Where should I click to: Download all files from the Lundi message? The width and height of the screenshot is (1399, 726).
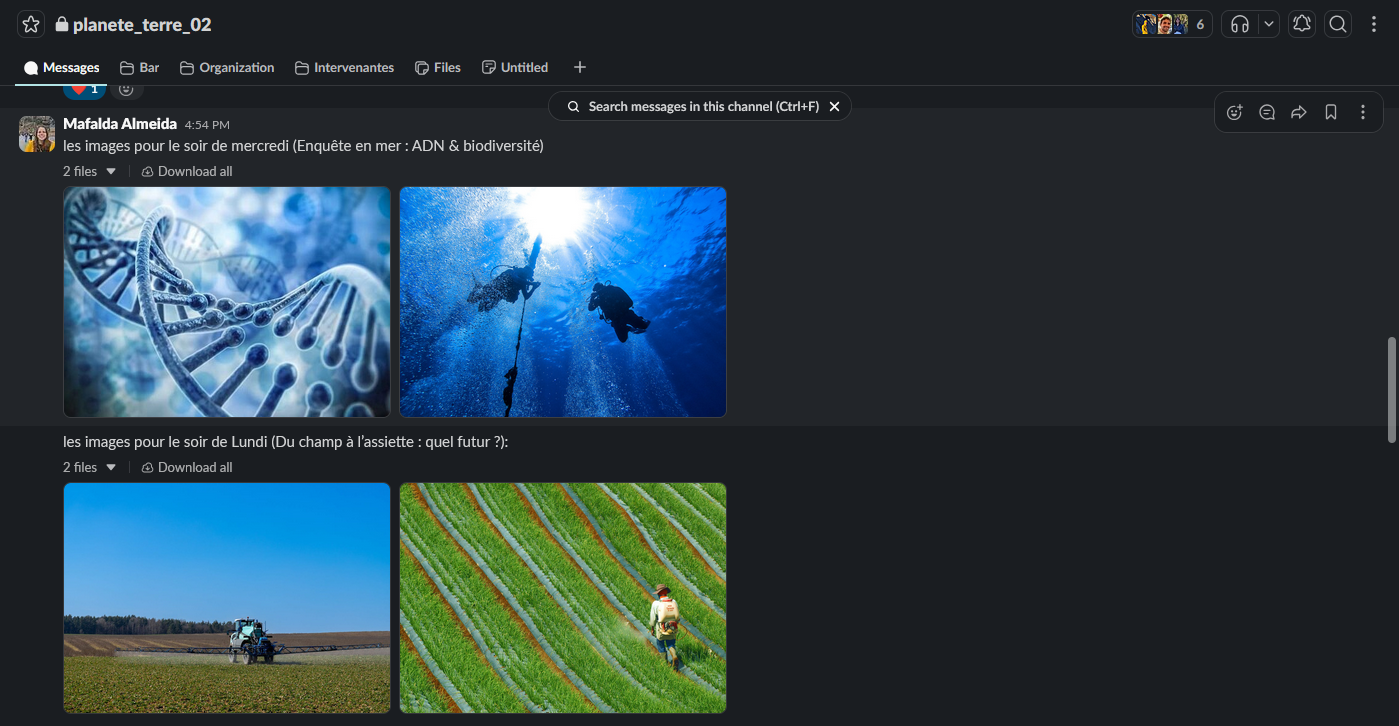[187, 467]
